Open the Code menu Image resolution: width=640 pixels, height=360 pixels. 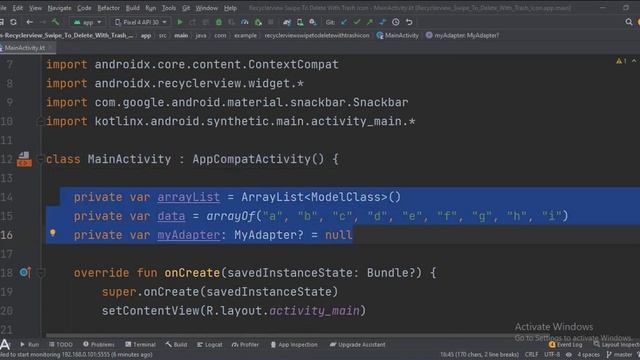click(x=84, y=8)
